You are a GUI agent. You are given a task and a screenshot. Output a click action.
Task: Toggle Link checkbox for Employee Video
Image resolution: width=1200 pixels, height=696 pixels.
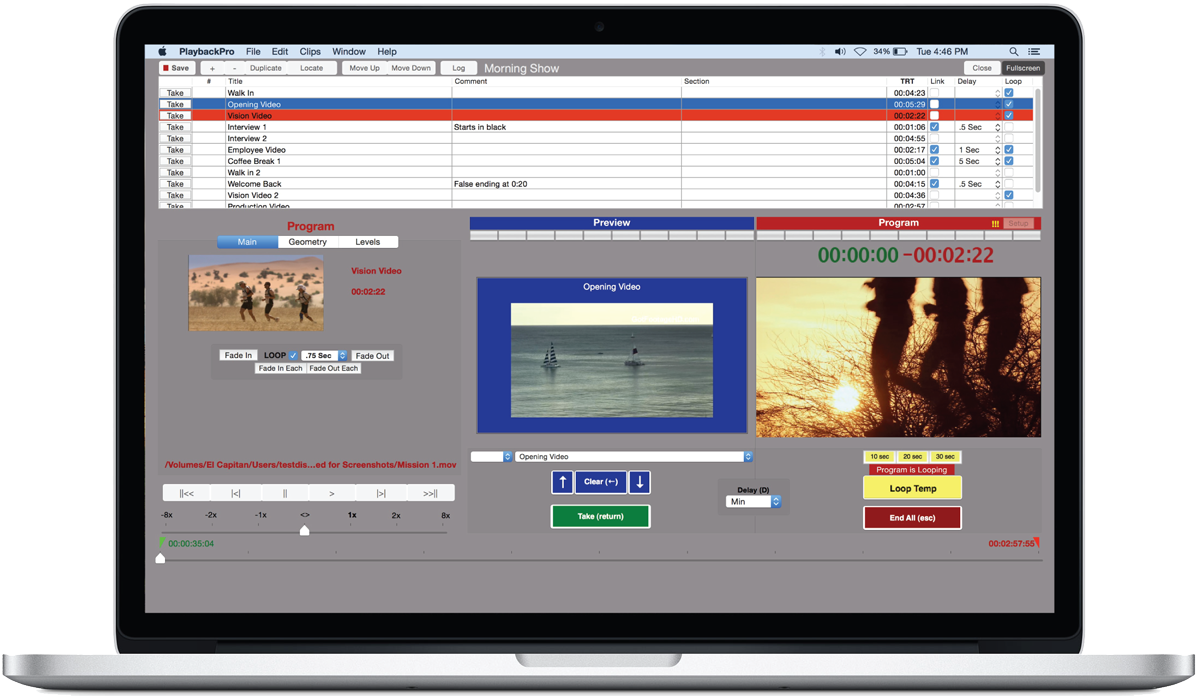coord(934,150)
